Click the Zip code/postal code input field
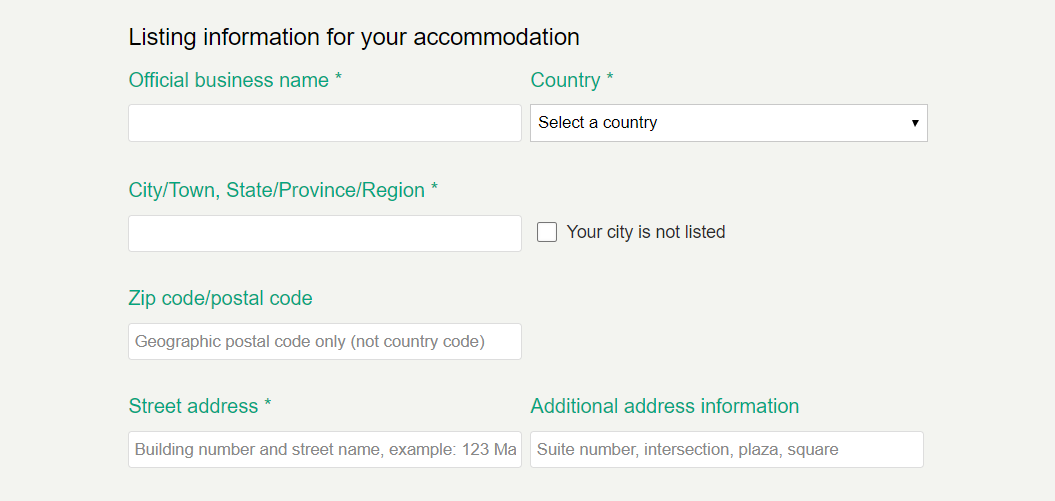This screenshot has height=501, width=1055. tap(325, 341)
